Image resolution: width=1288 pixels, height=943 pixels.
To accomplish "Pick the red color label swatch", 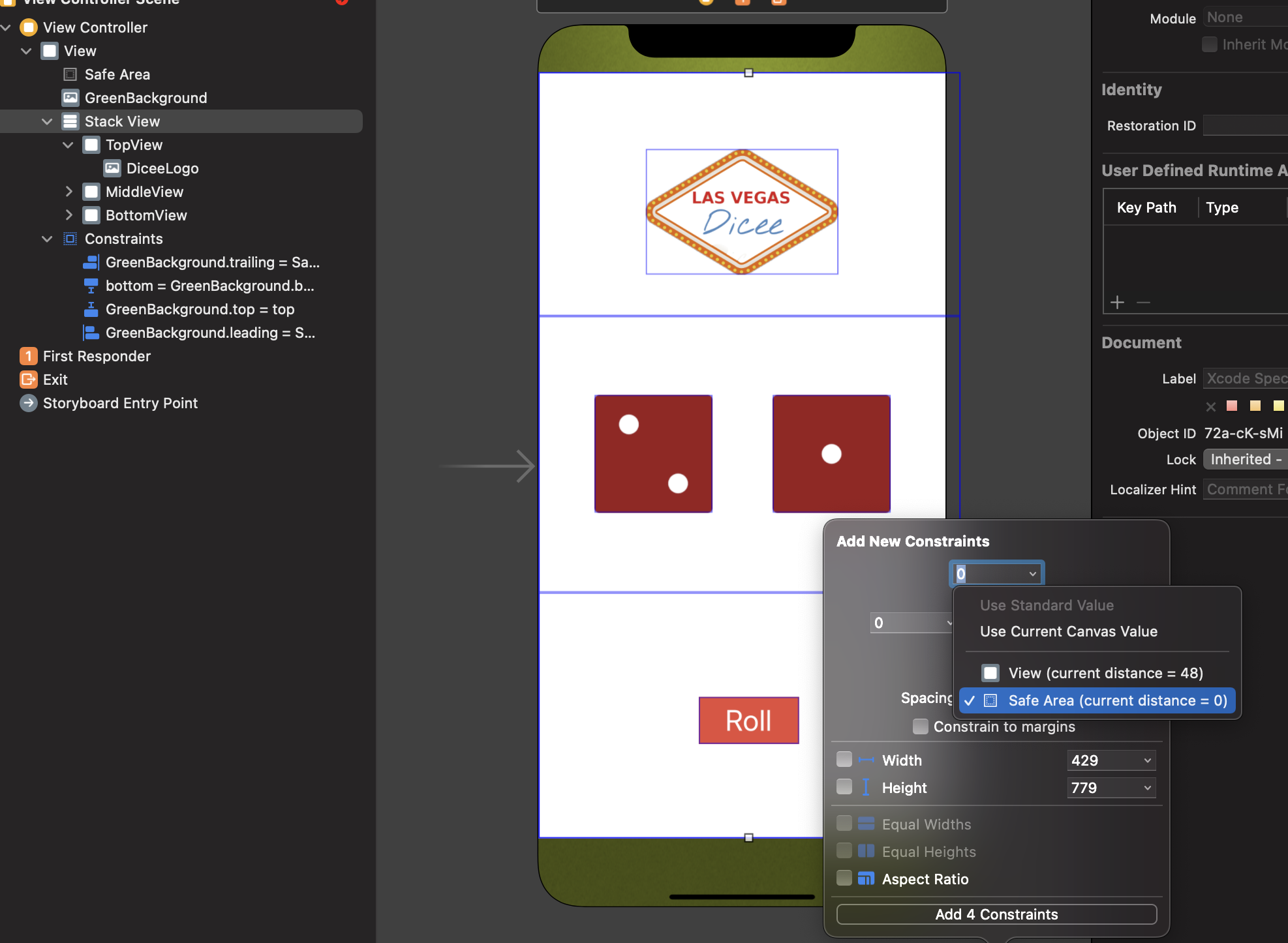I will [1232, 406].
